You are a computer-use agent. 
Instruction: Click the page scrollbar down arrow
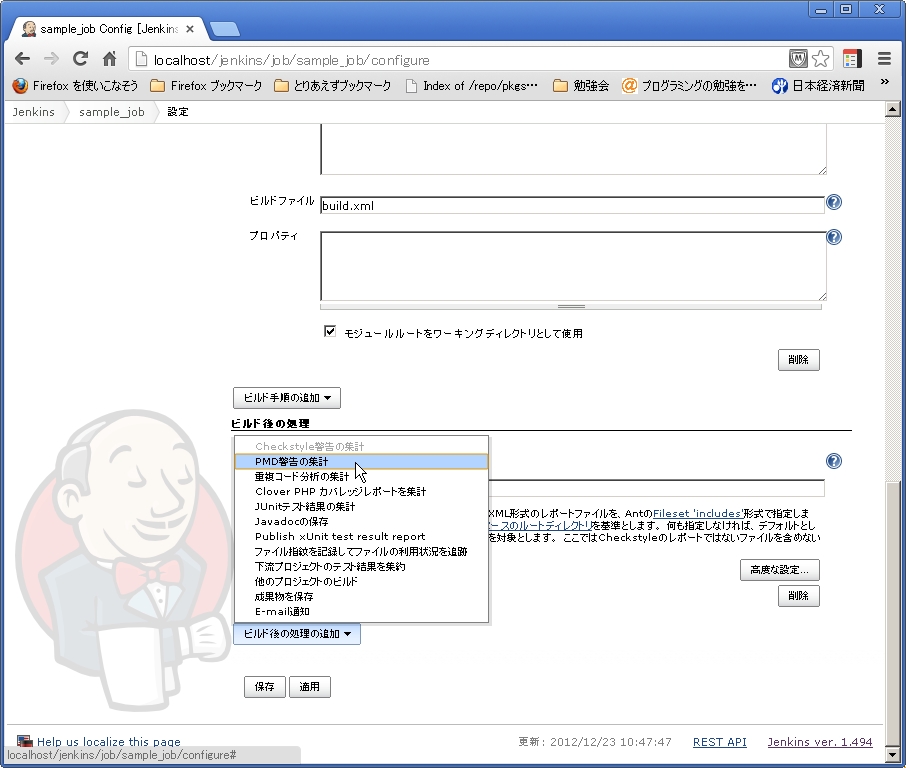[x=892, y=754]
